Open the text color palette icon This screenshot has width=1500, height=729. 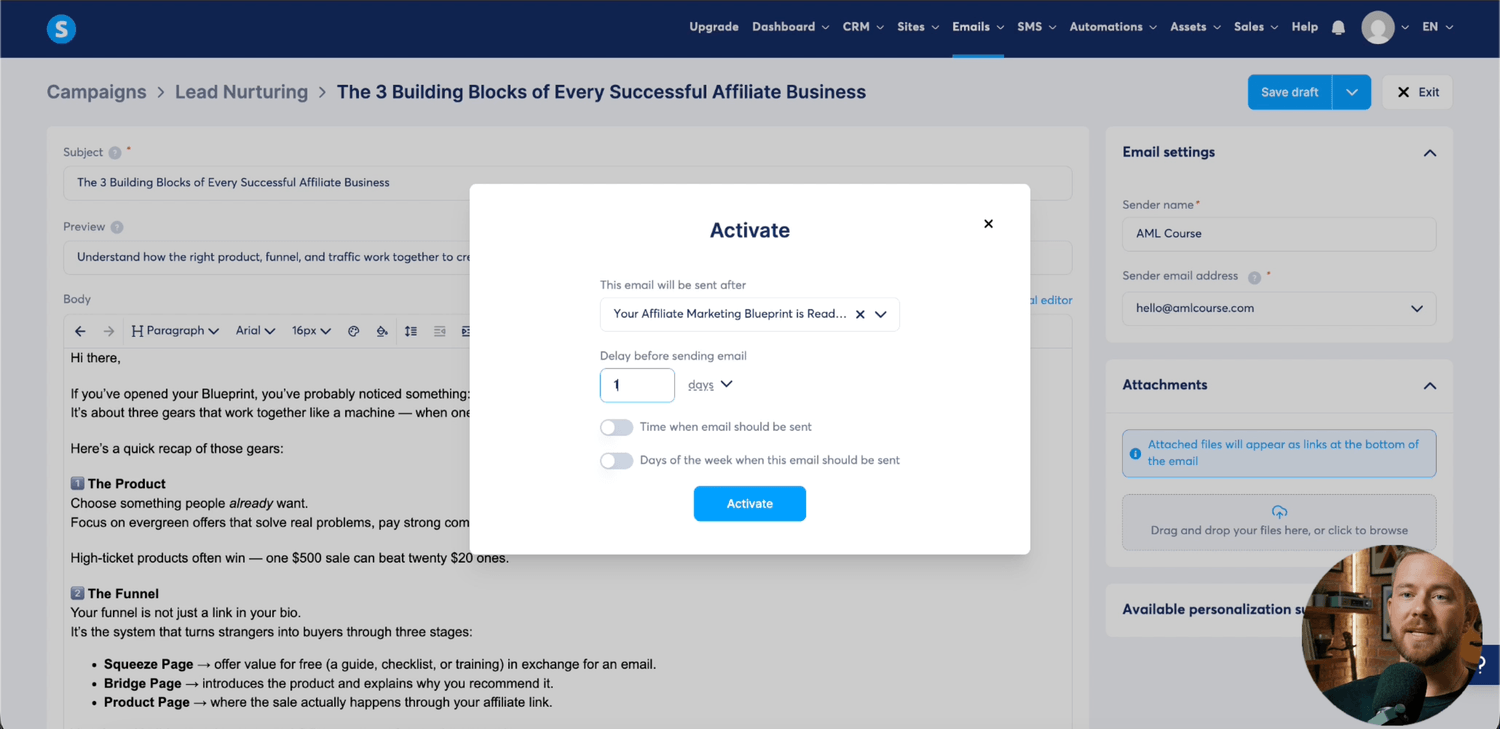click(353, 331)
